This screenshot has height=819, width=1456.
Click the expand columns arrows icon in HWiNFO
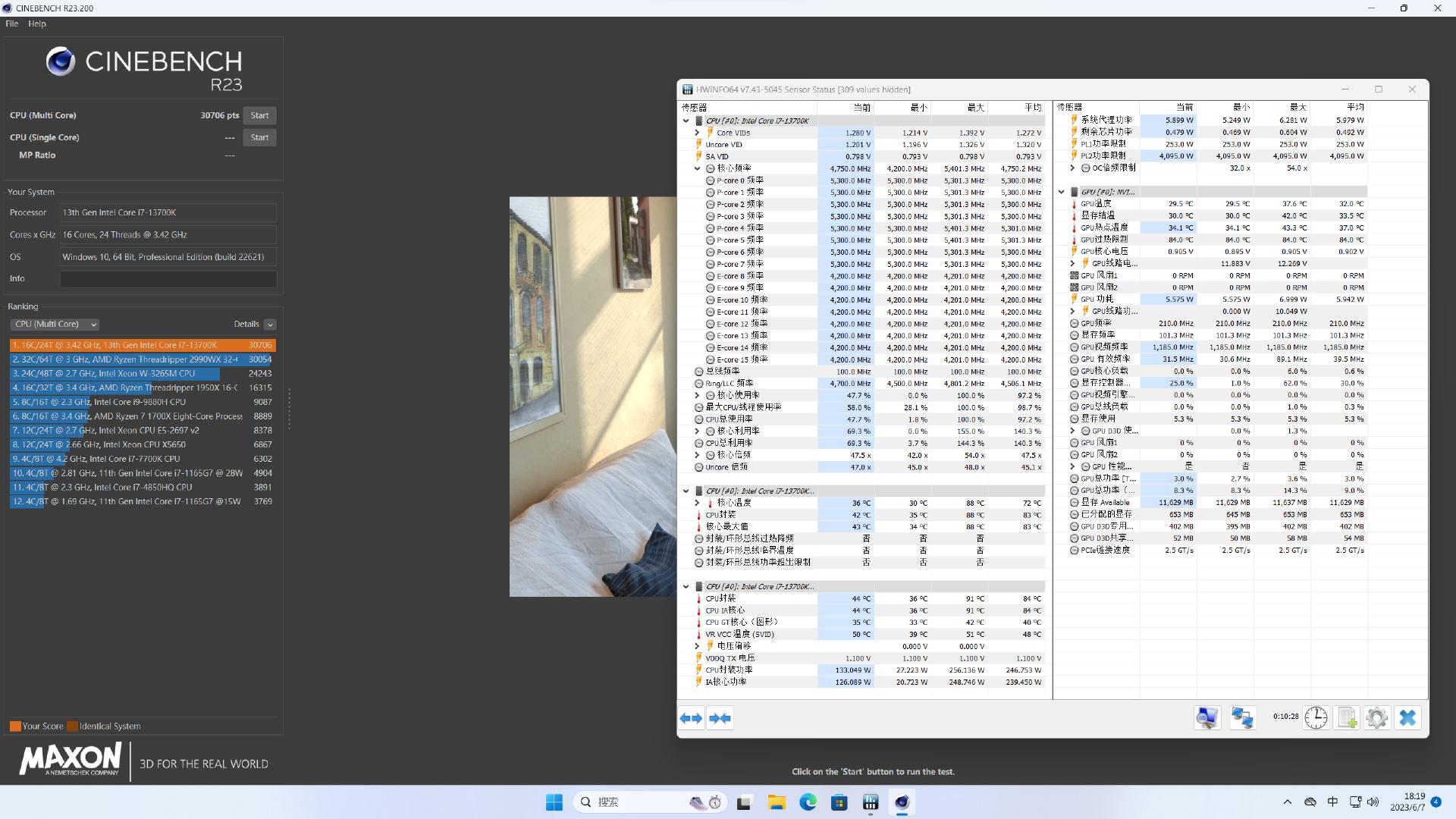[x=691, y=718]
